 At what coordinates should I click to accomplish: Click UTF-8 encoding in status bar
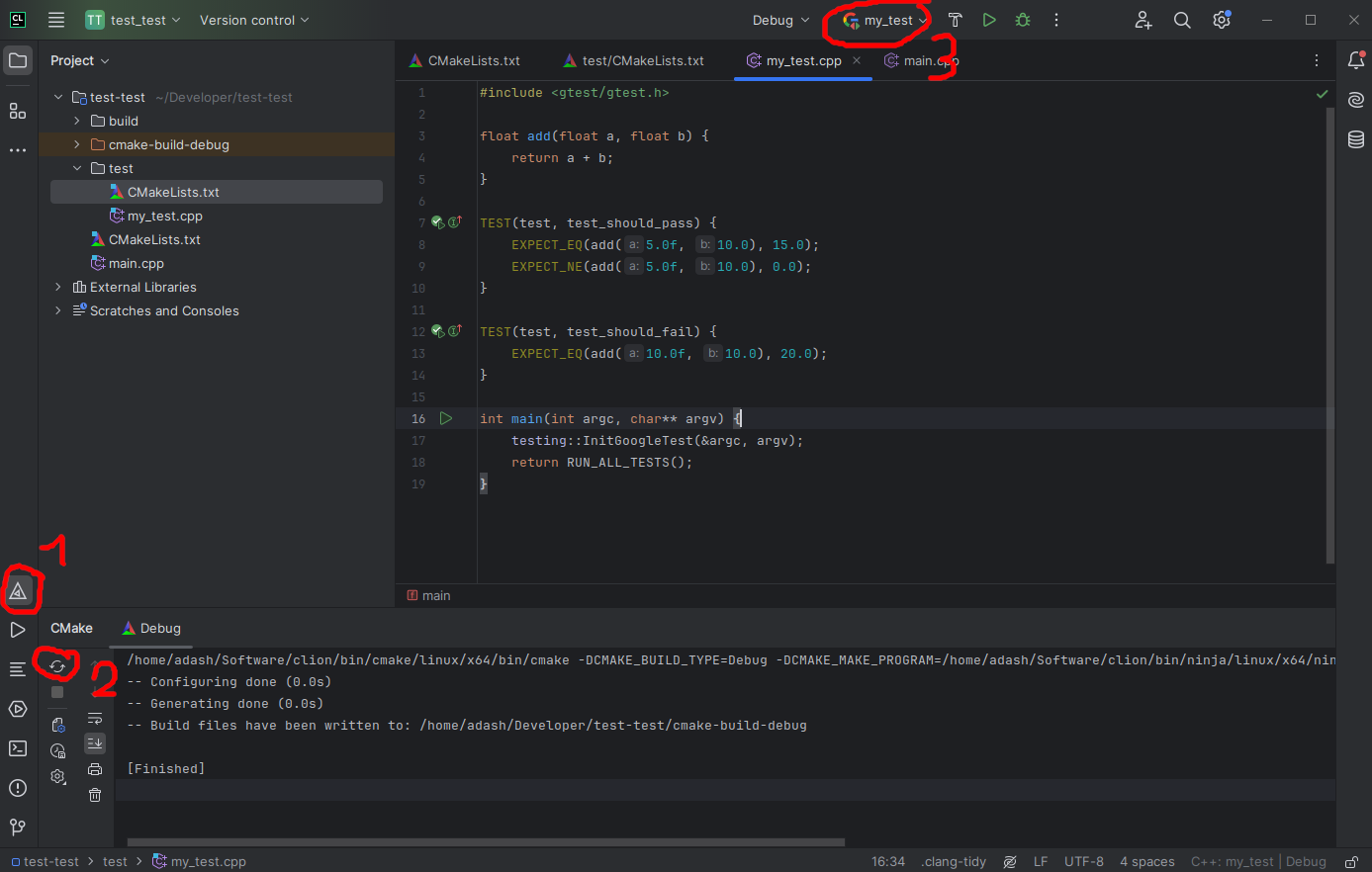pos(1084,862)
